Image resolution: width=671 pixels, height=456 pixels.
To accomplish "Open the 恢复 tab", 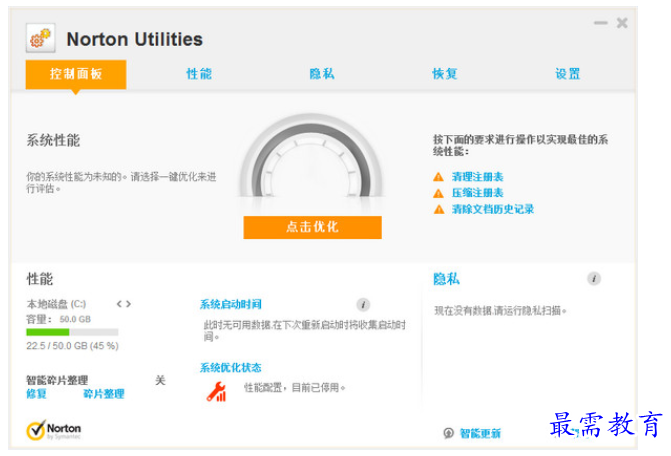I will tap(445, 74).
